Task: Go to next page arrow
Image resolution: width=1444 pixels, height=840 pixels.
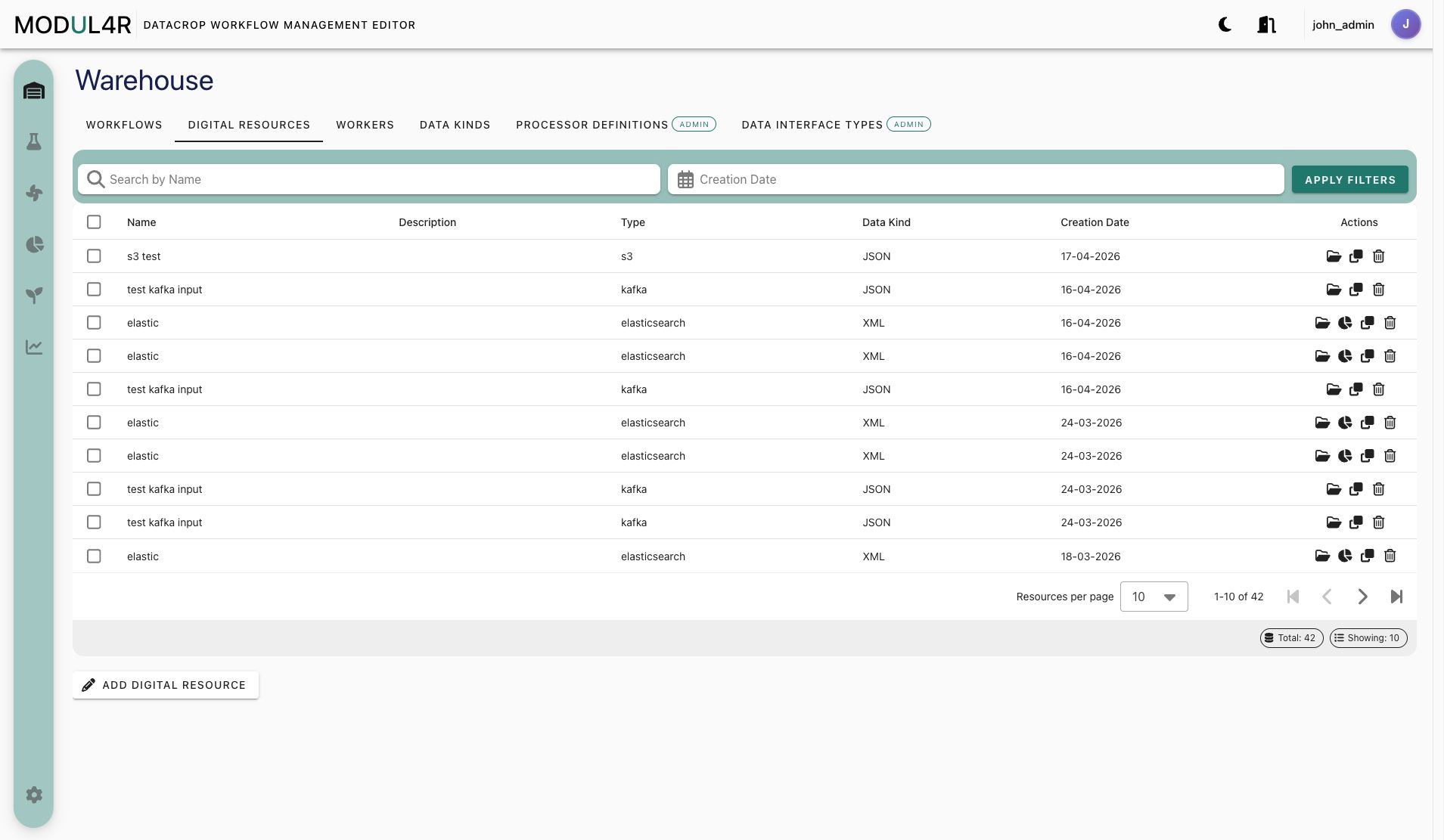Action: (1362, 597)
